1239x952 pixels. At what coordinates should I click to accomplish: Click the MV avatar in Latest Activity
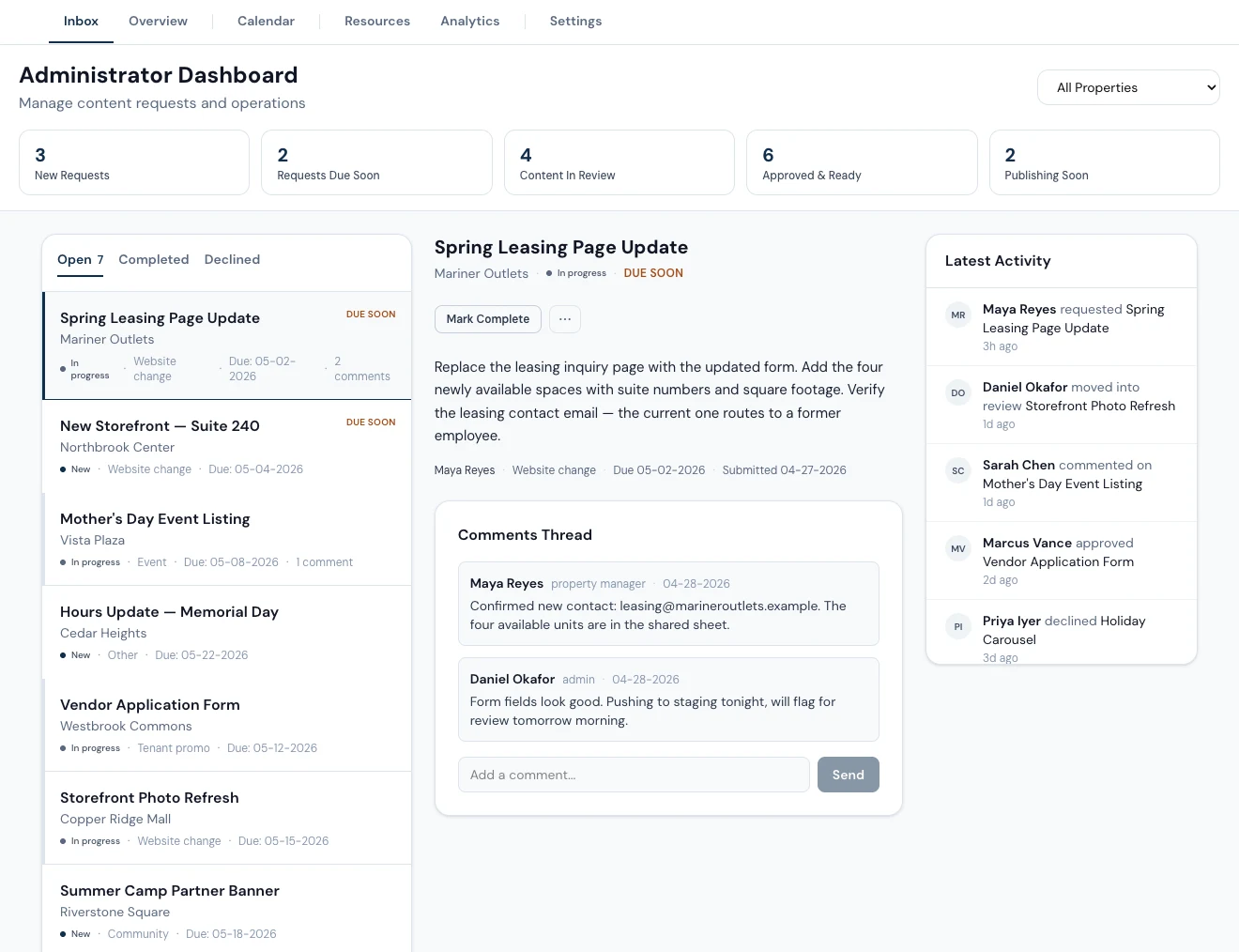pos(958,549)
